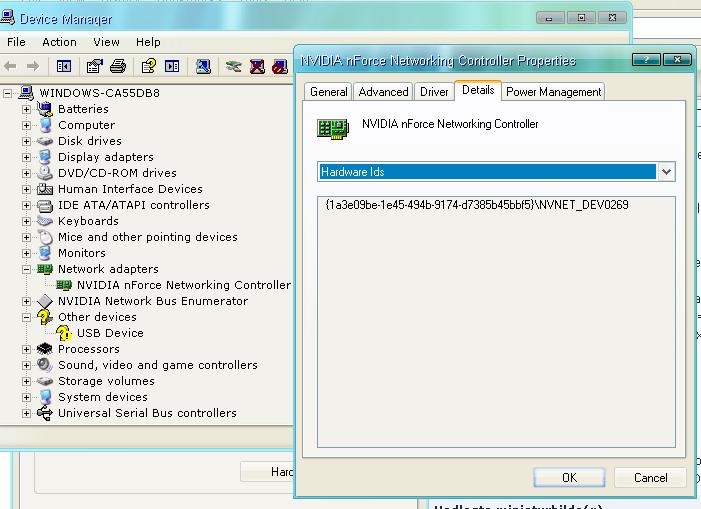
Task: Select the Processors chip icon
Action: point(45,349)
